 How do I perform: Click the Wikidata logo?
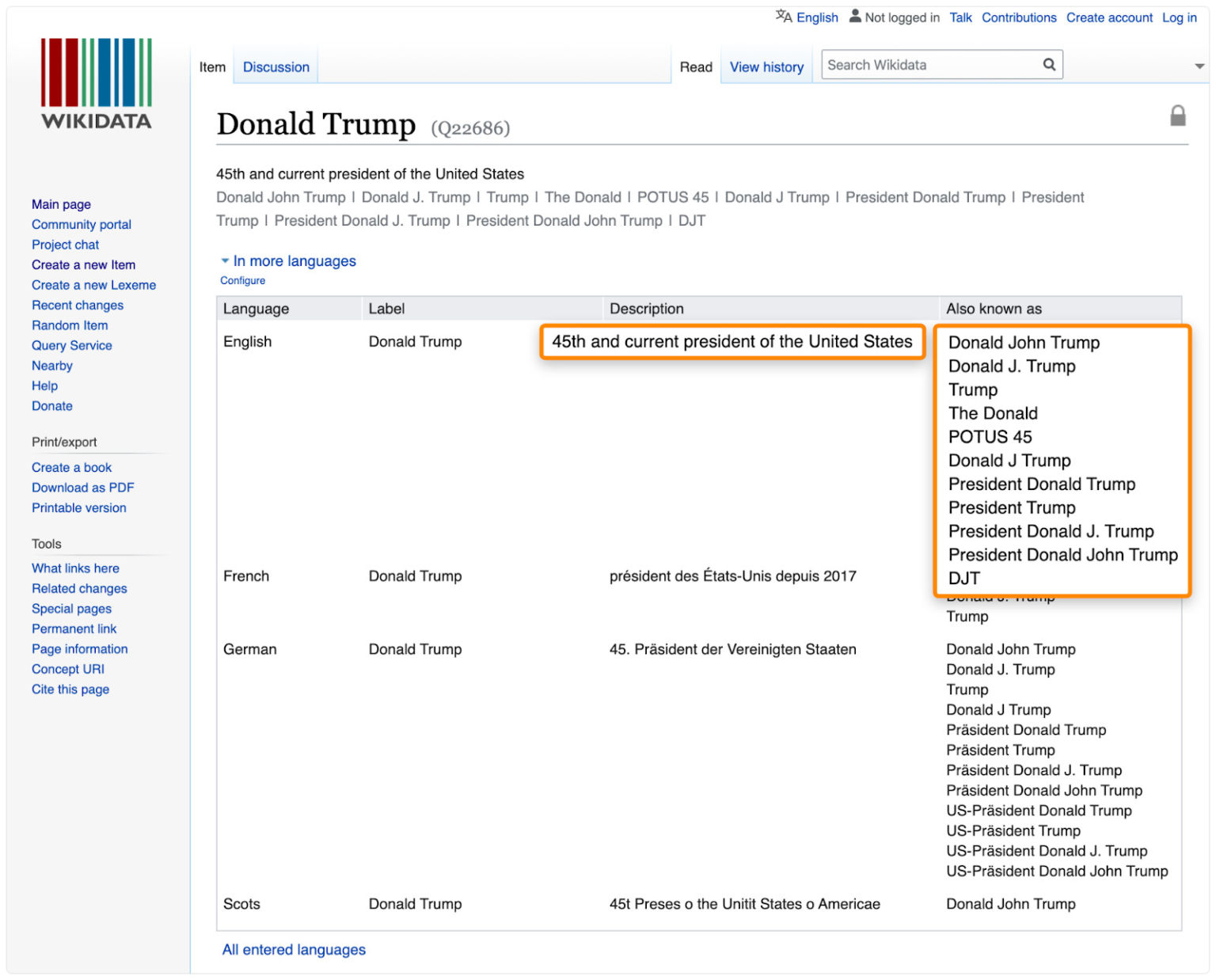(x=96, y=83)
